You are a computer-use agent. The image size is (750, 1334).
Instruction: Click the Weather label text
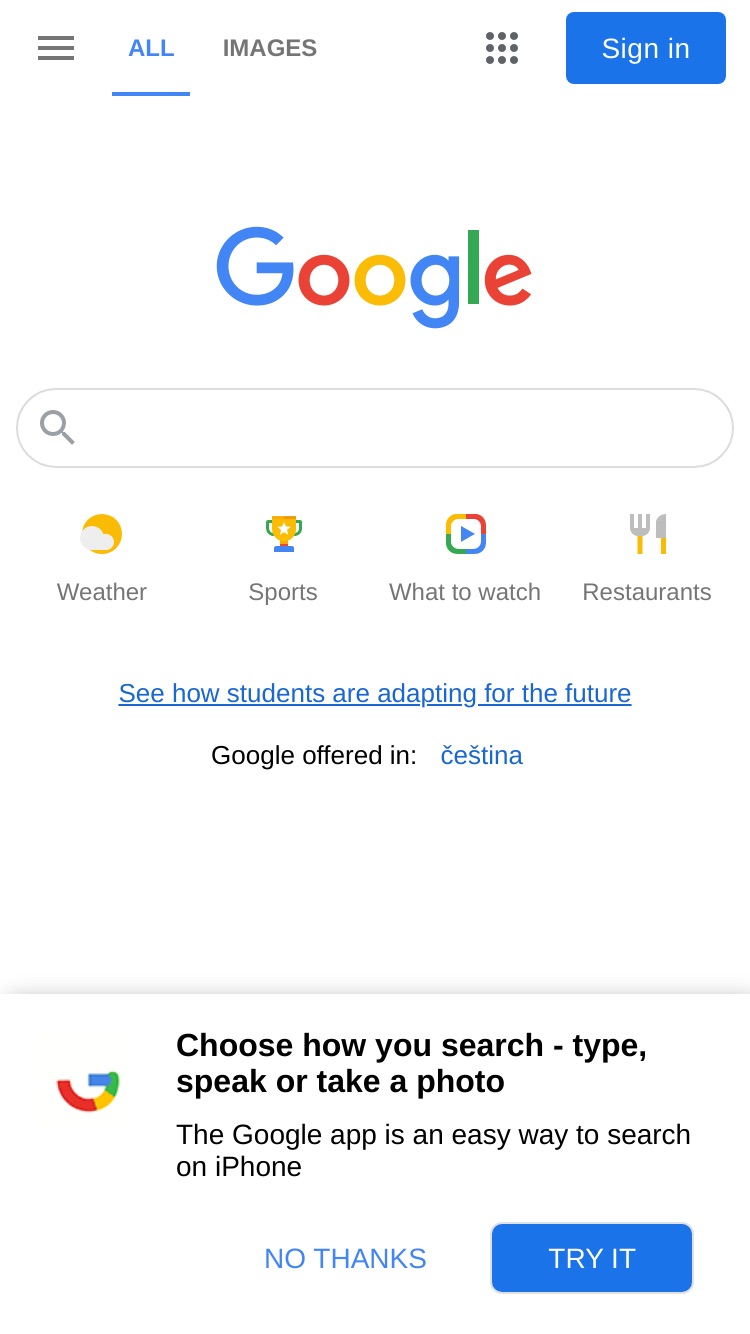coord(102,592)
